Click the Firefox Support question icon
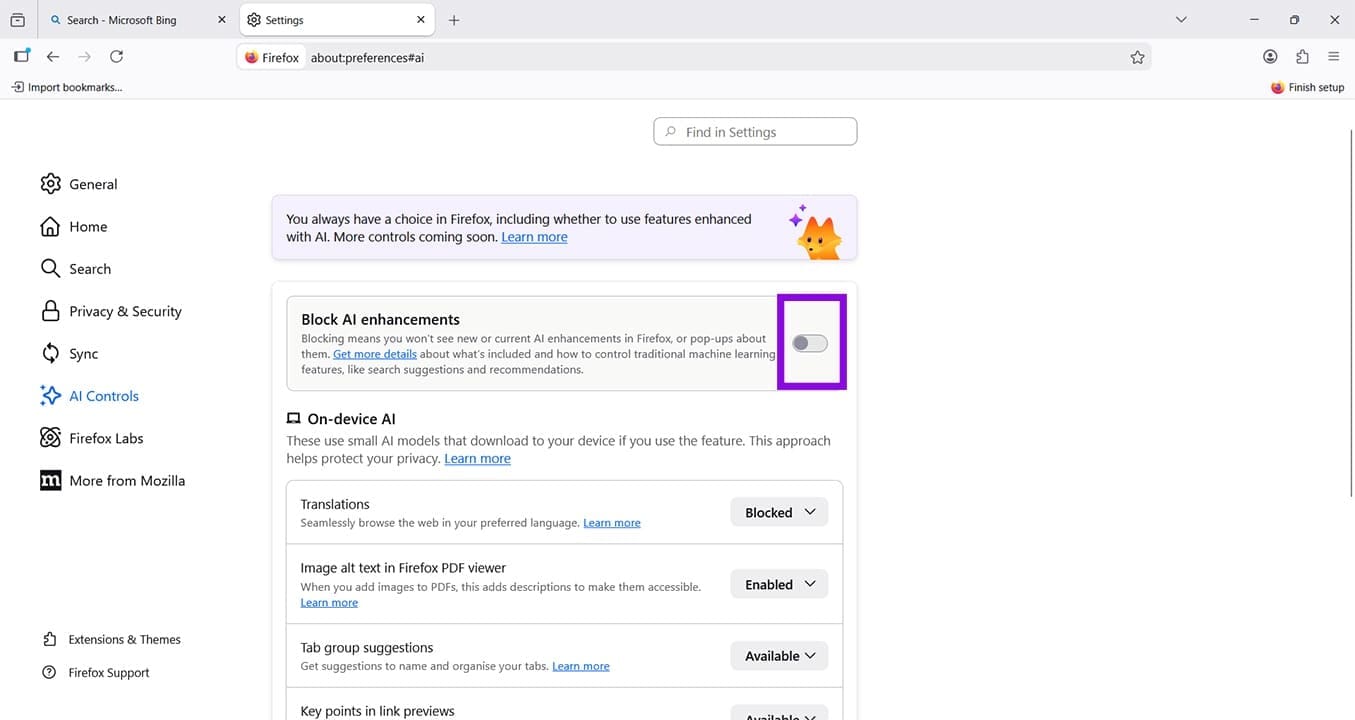 click(49, 673)
